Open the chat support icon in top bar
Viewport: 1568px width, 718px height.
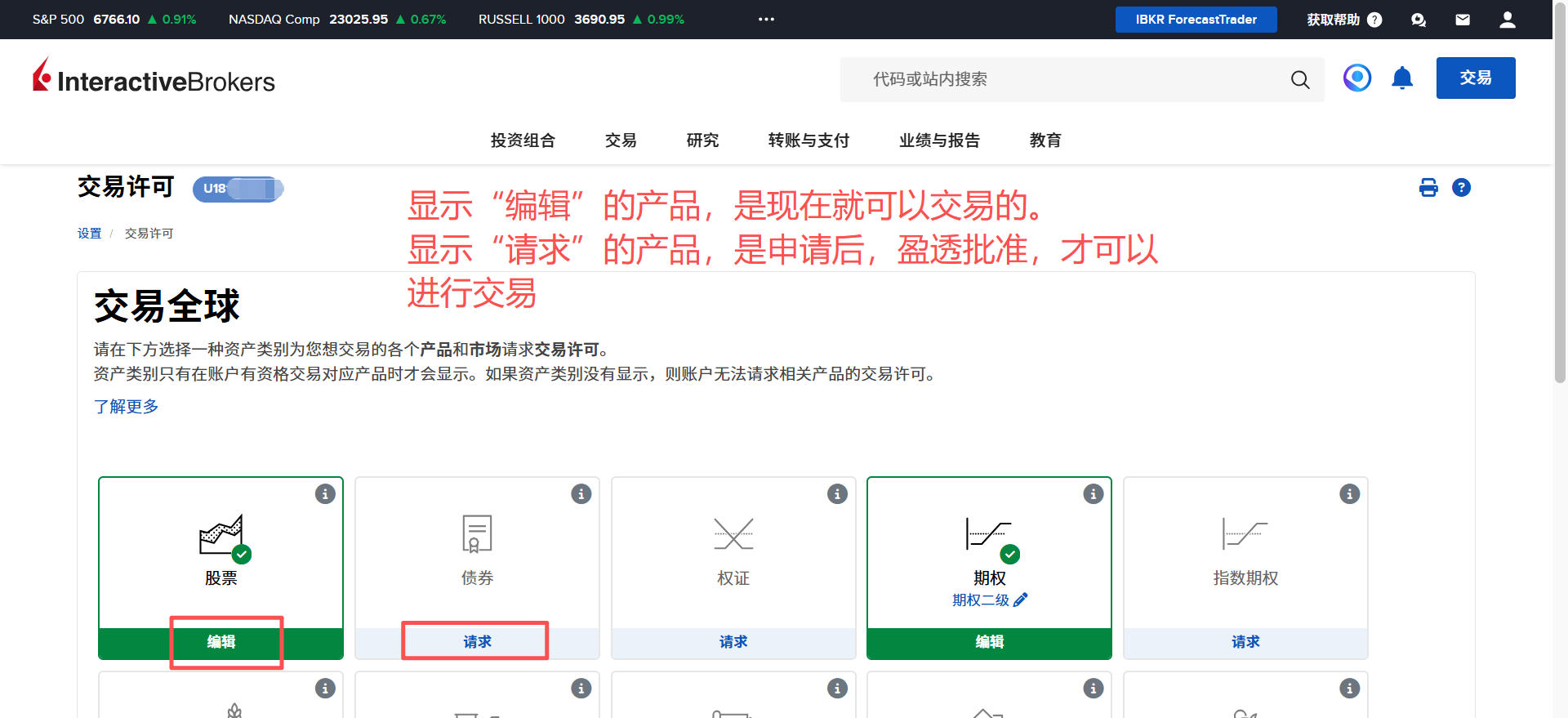coord(1419,20)
